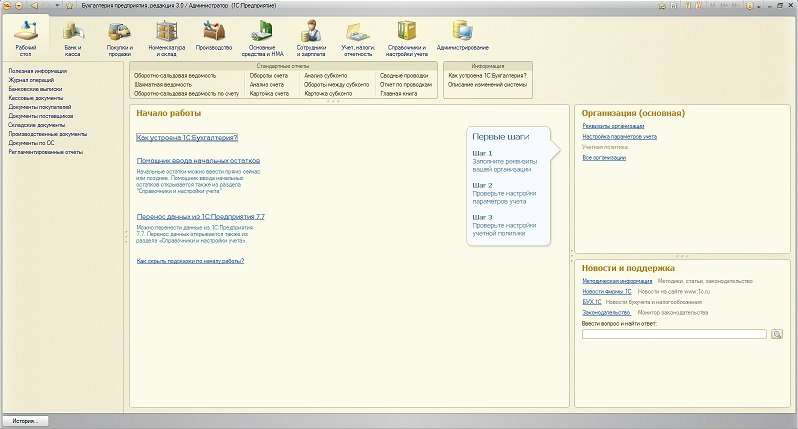Click the round info icon in title bar
The height and width of the screenshot is (429, 798).
749,6
